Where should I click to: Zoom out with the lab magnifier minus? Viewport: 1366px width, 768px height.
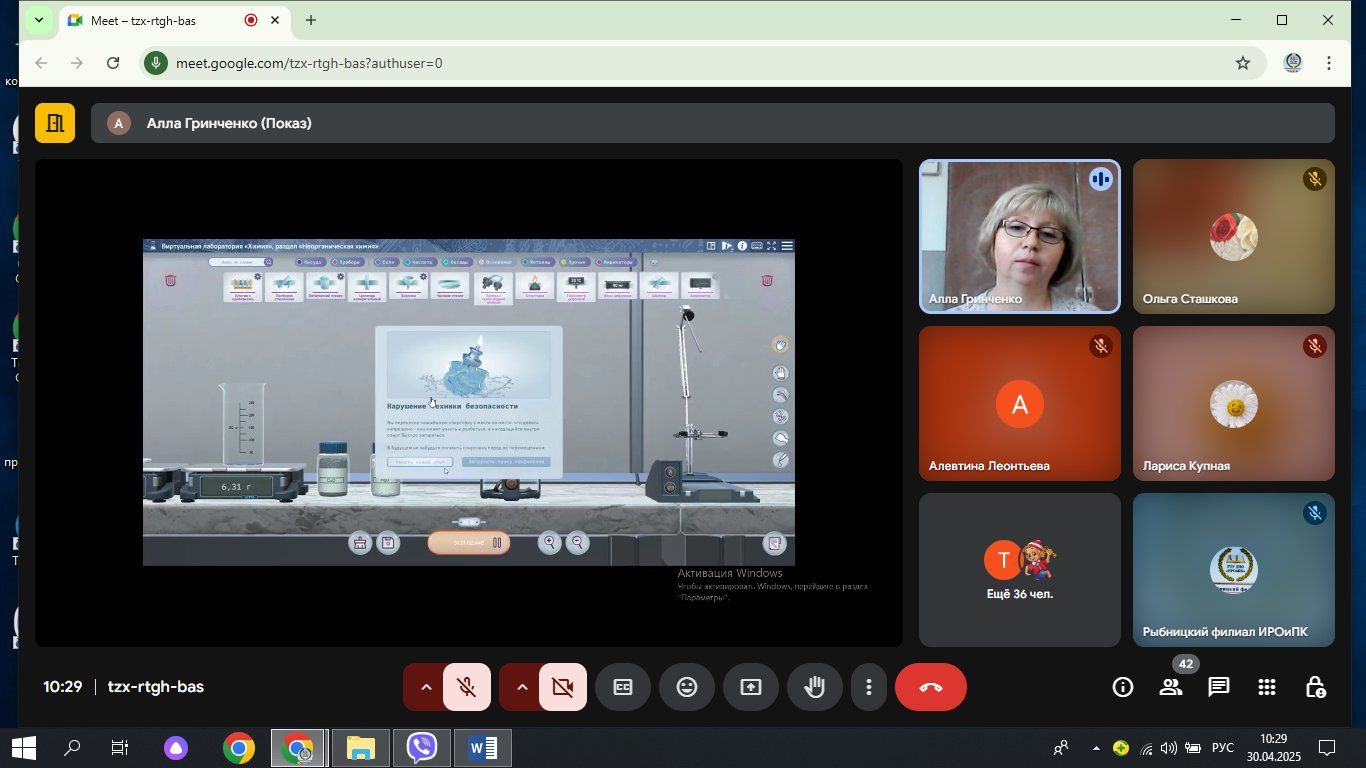tap(577, 543)
